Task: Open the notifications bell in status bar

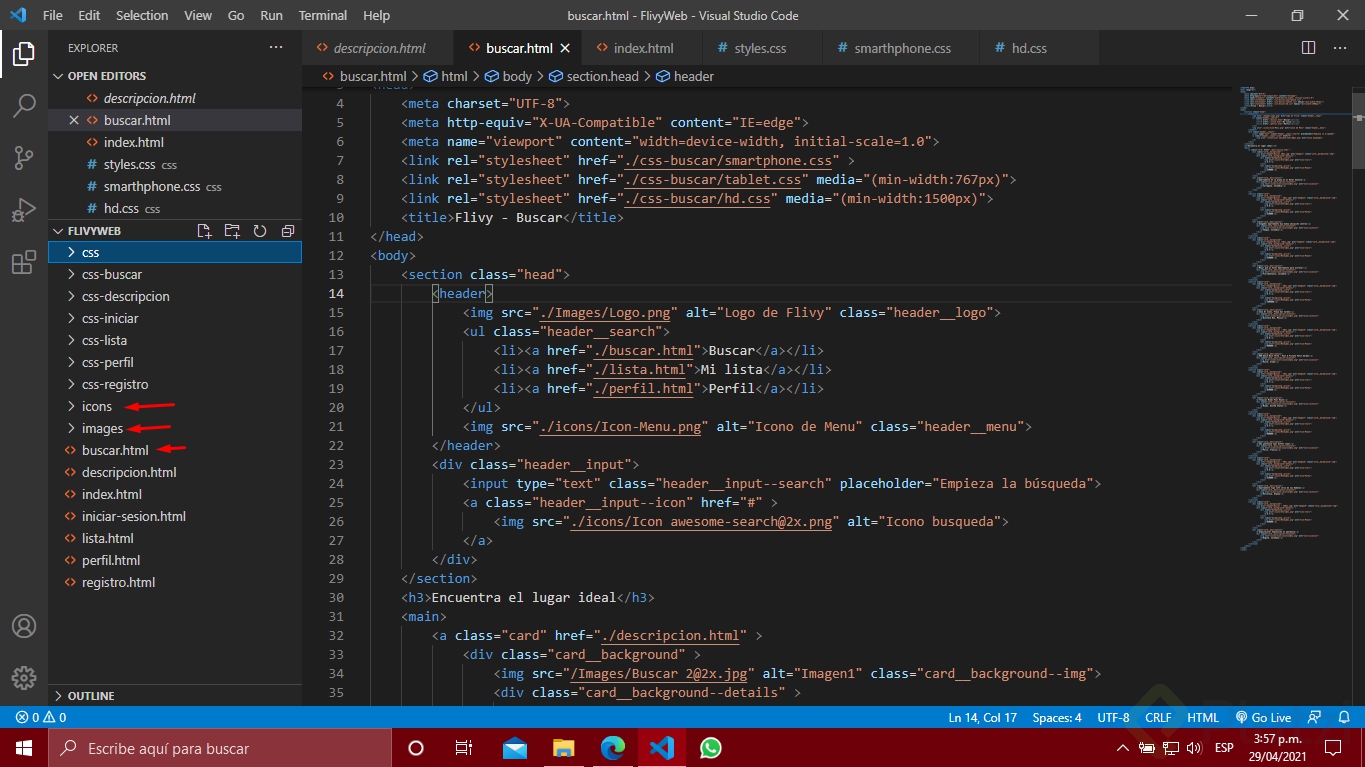Action: pyautogui.click(x=1344, y=717)
